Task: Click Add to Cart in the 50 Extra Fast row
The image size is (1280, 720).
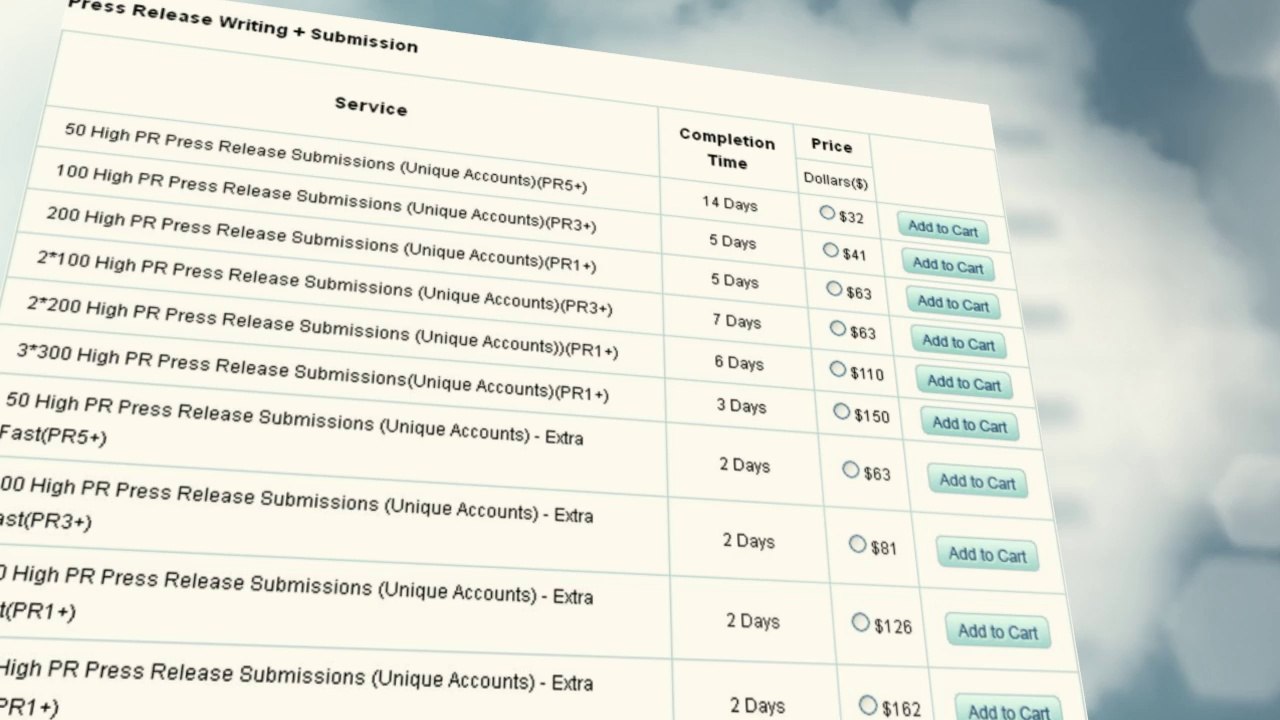Action: coord(977,482)
